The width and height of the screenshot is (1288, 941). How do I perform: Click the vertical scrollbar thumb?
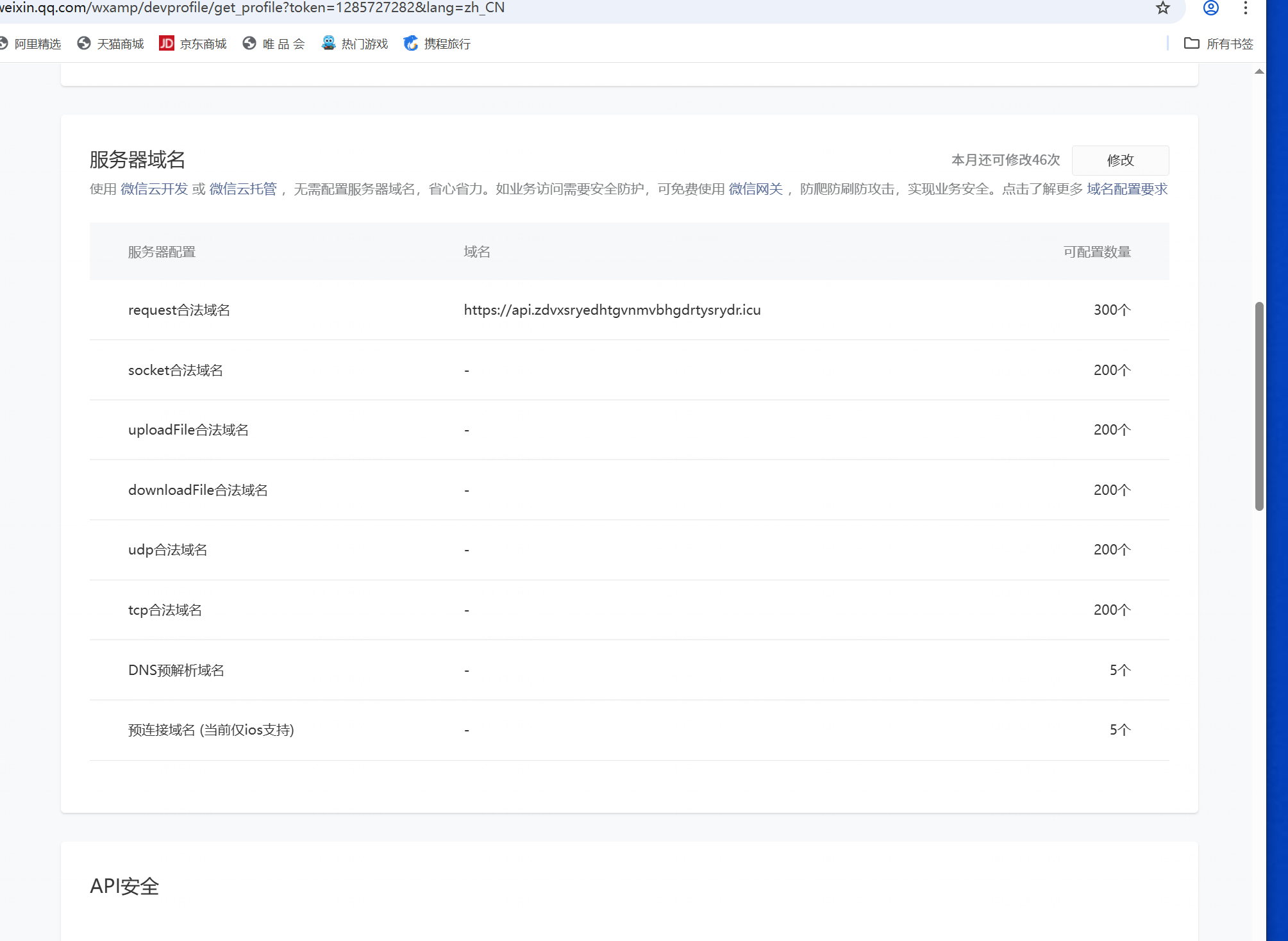[1259, 405]
